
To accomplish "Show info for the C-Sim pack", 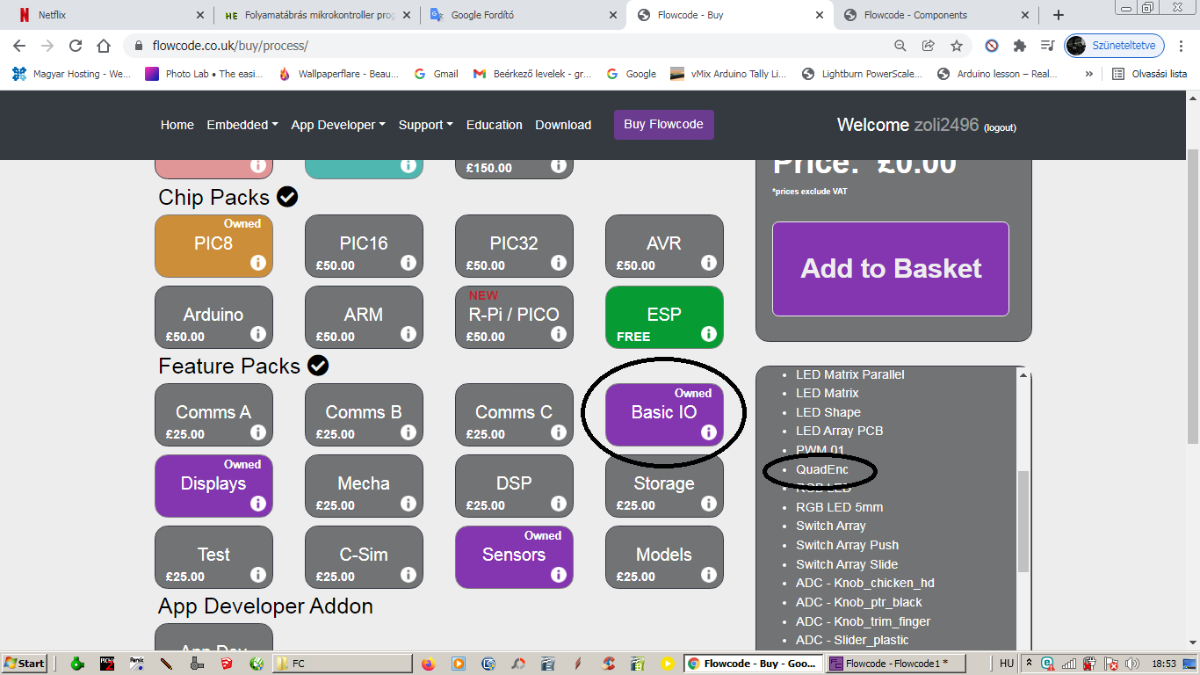I will click(408, 574).
